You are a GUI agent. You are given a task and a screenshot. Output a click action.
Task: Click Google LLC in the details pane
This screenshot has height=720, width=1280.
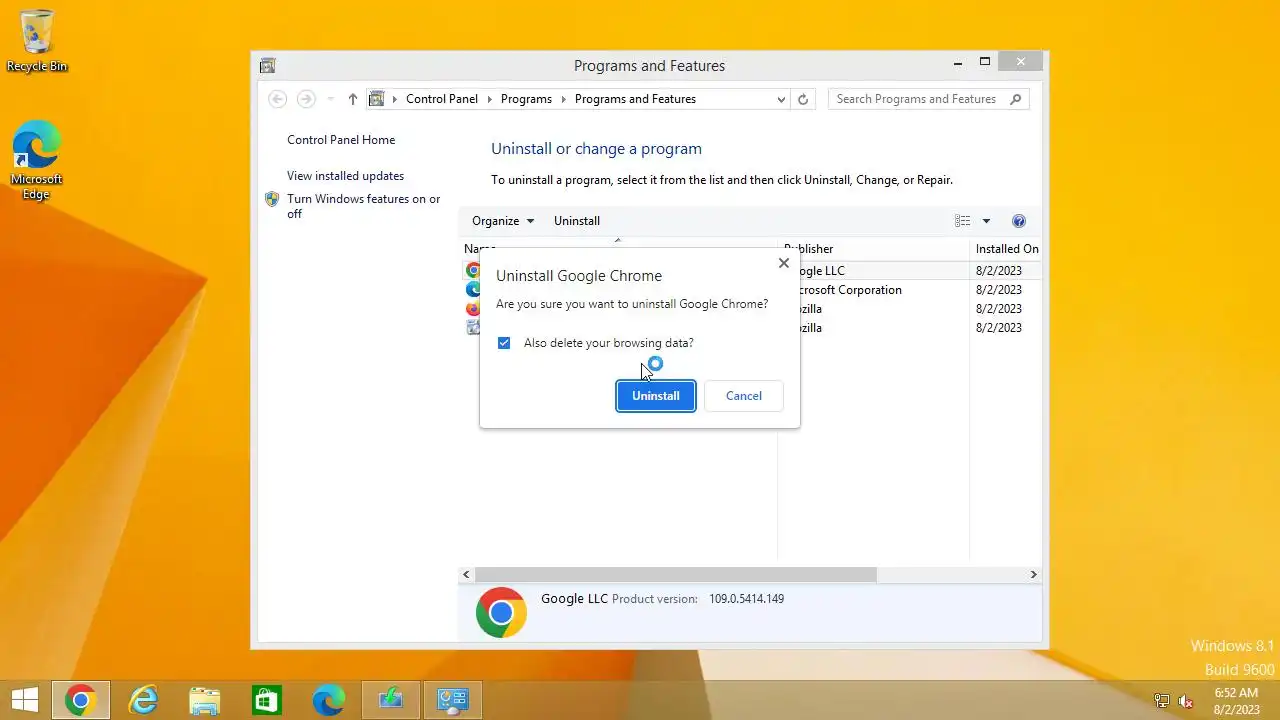[x=574, y=599]
